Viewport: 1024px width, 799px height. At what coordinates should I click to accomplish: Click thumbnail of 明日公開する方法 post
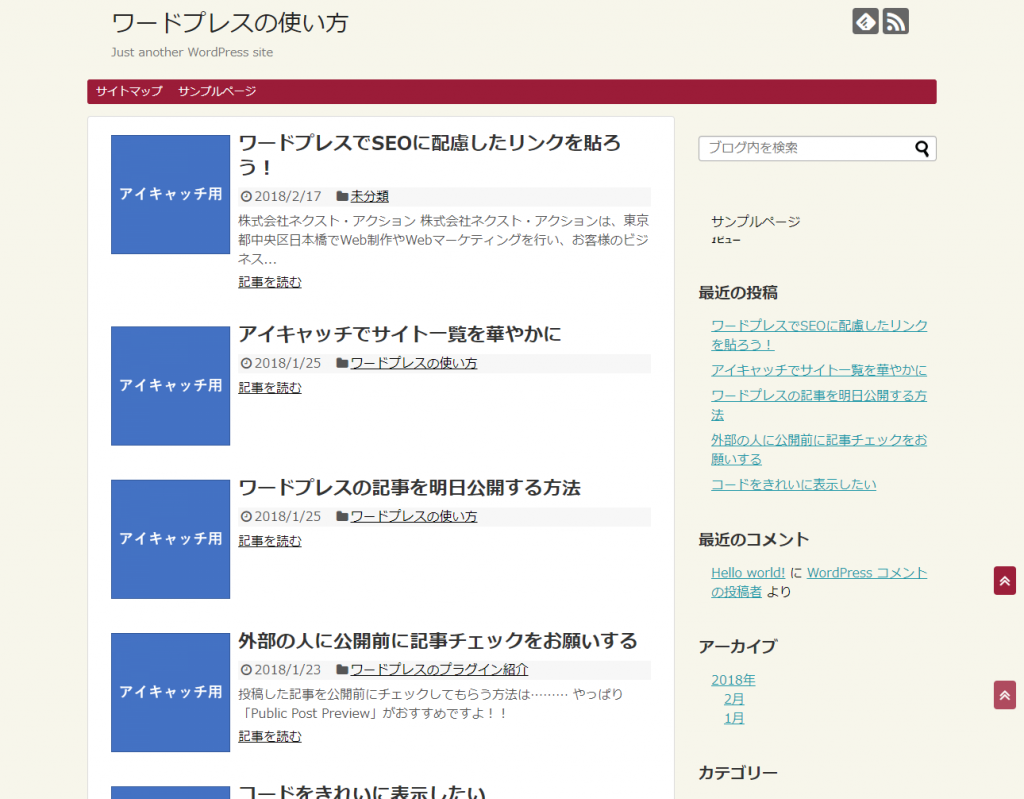[170, 539]
